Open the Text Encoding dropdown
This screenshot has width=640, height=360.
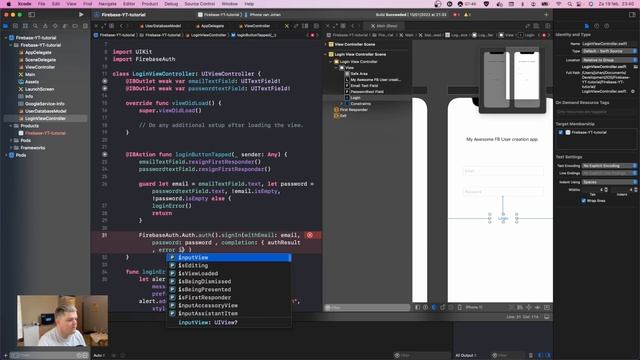pos(609,166)
